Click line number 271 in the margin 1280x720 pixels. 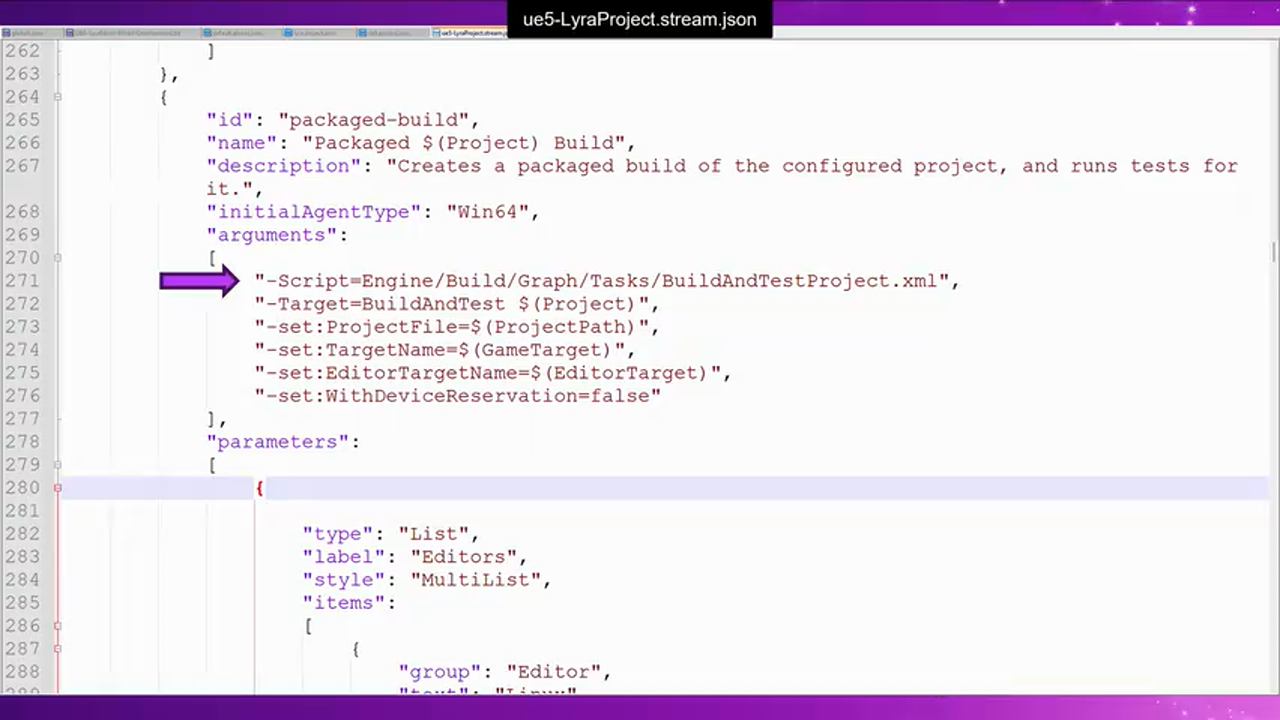pos(21,281)
